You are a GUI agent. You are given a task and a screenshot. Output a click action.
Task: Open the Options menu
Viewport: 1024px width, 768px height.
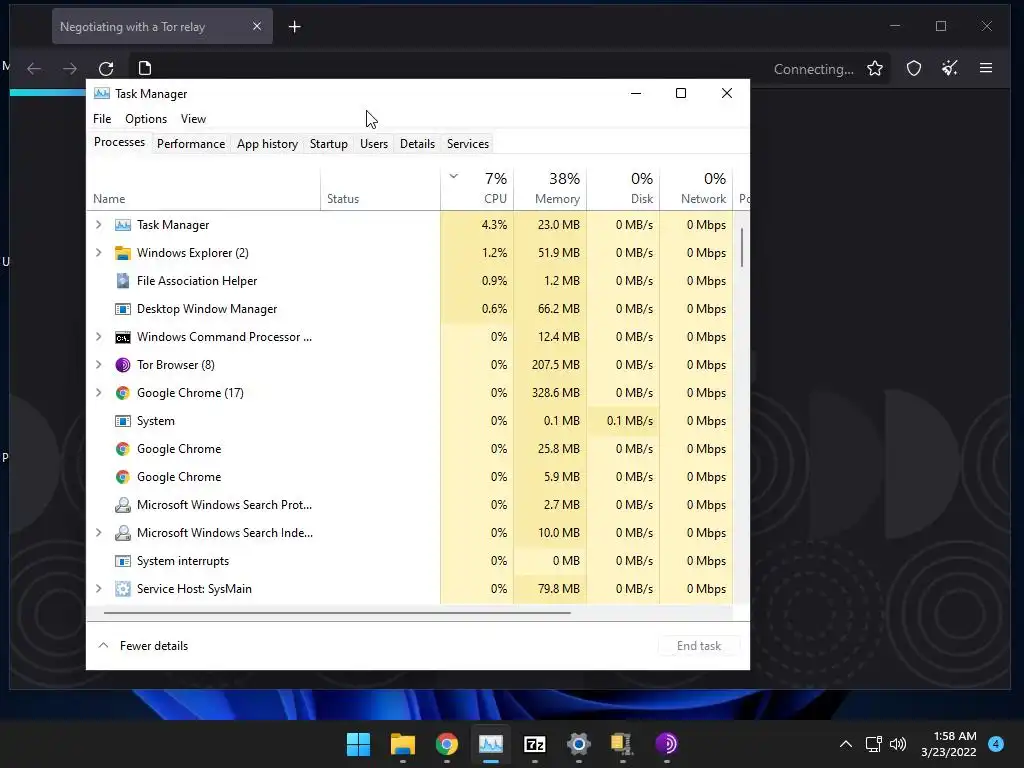point(146,119)
